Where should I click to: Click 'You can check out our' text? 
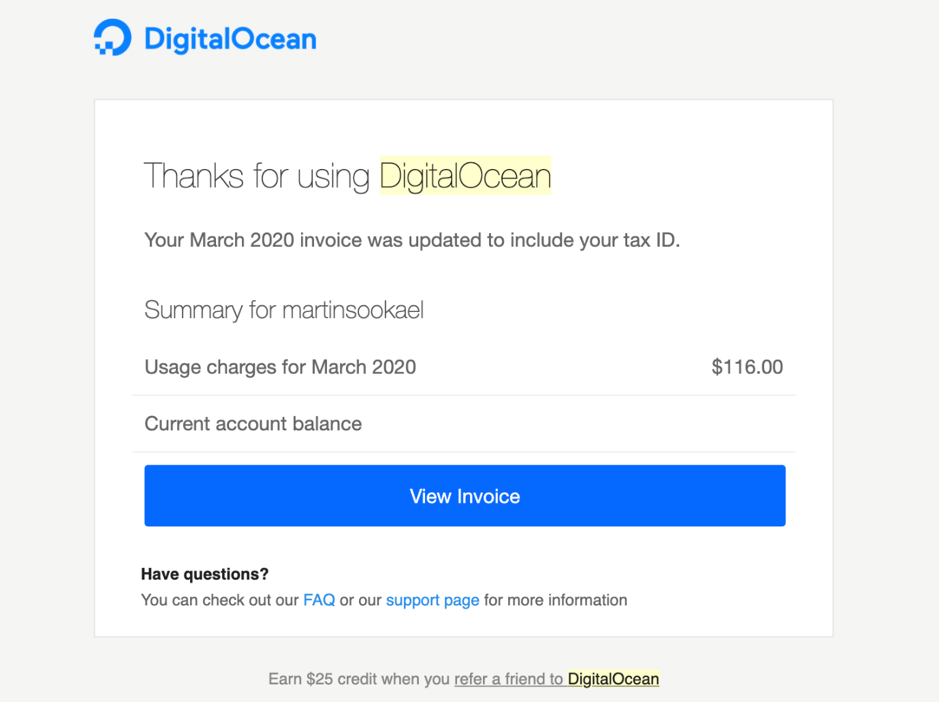point(220,600)
